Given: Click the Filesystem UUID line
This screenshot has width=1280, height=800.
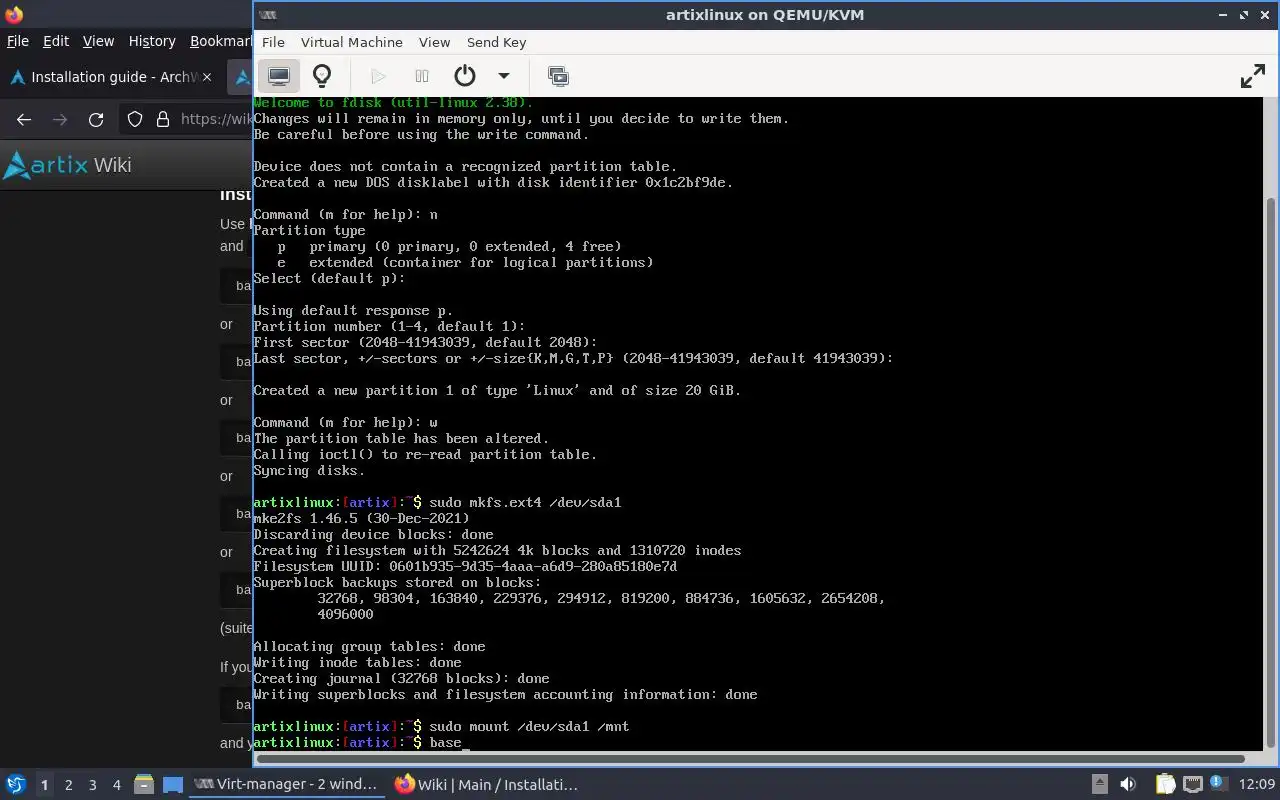Looking at the screenshot, I should click(x=465, y=566).
